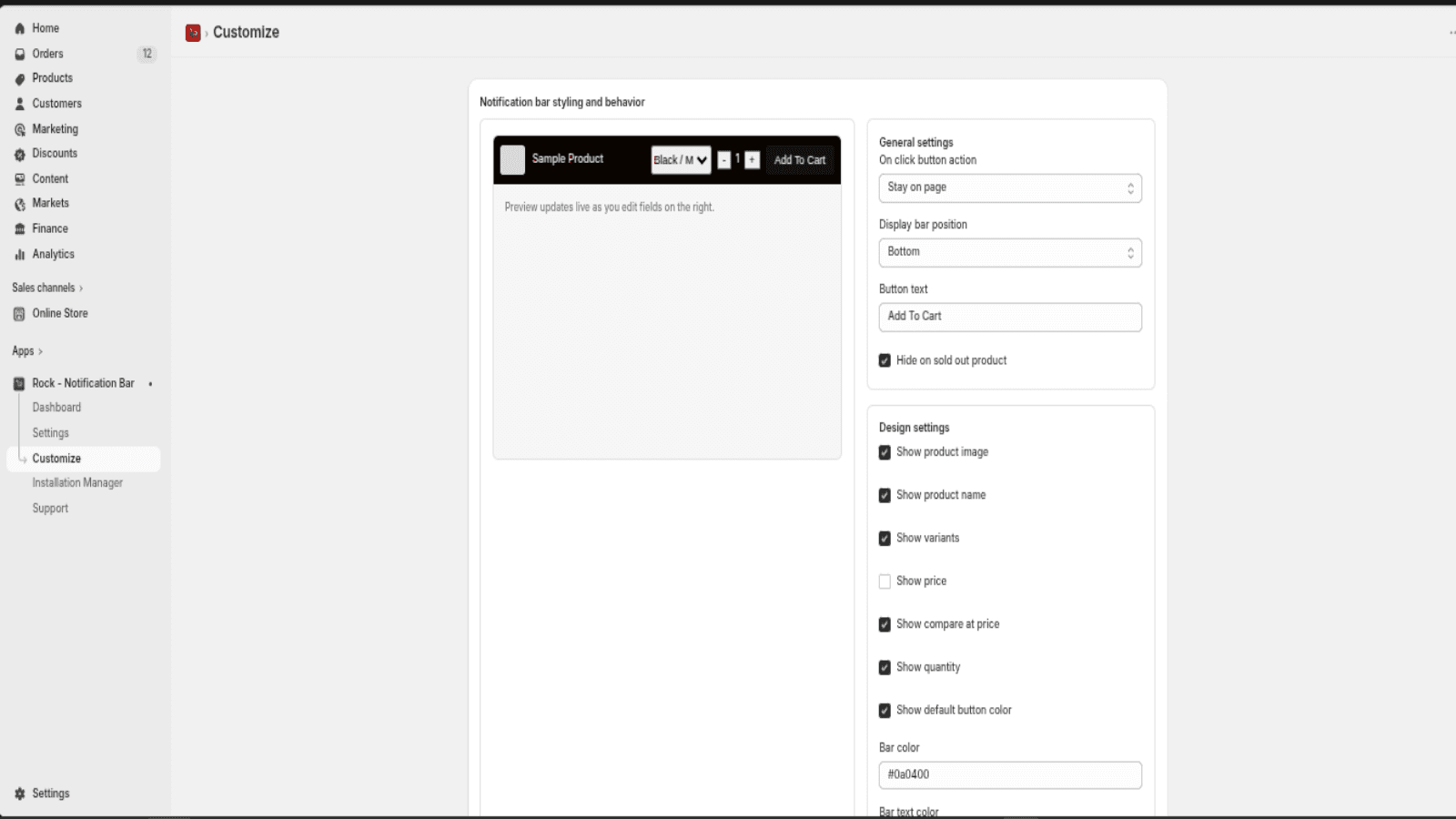Decrease quantity with minus button in preview

pyautogui.click(x=724, y=160)
